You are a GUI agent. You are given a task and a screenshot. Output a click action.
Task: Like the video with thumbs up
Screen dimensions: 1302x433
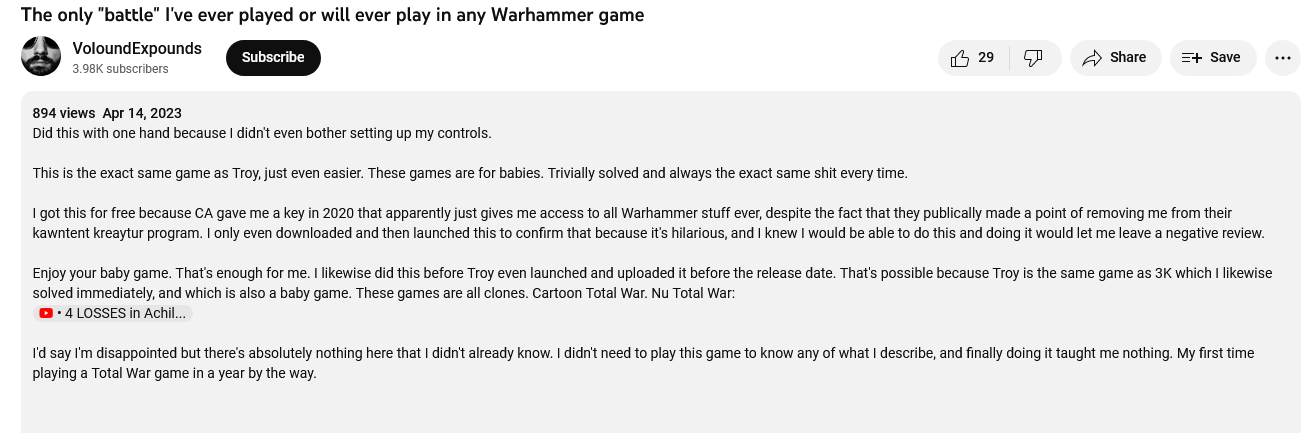coord(960,58)
